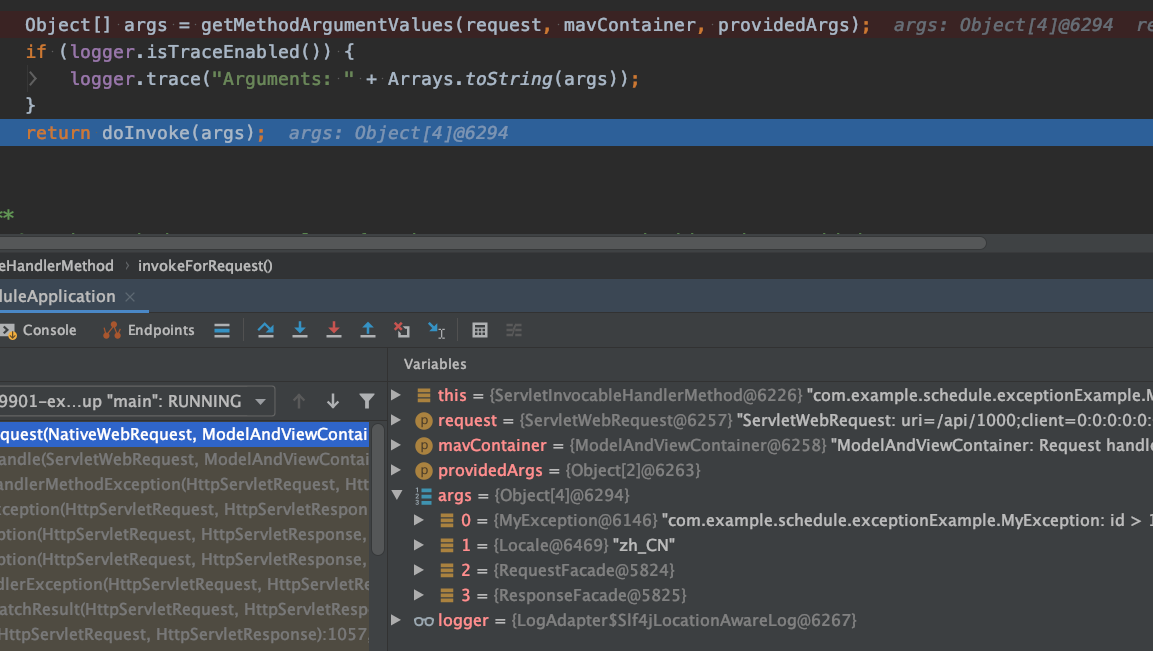Click the Step Into debugger icon
1153x651 pixels.
click(x=299, y=330)
